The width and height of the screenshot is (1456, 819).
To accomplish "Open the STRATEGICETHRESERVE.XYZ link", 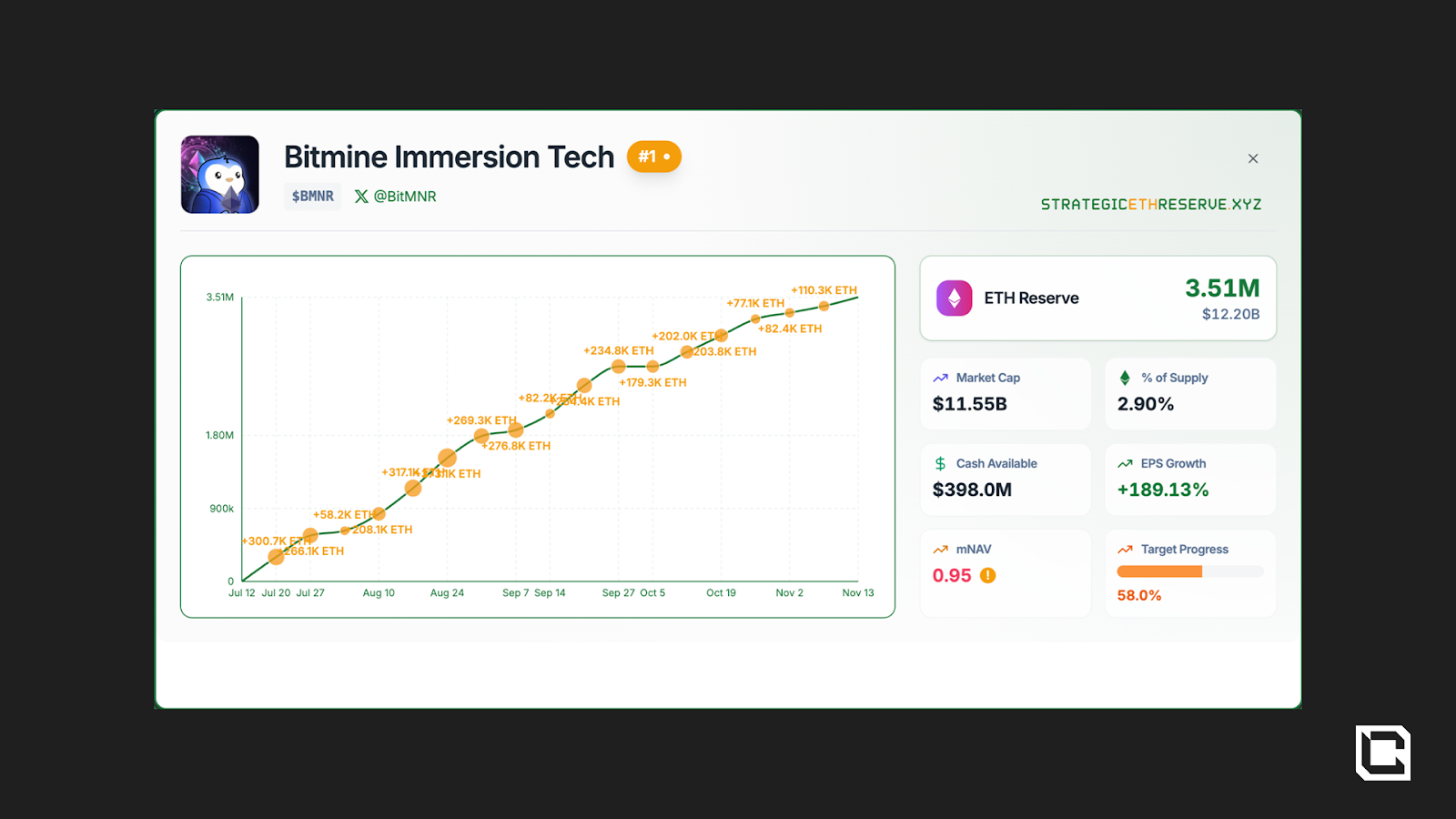I will pos(1150,205).
